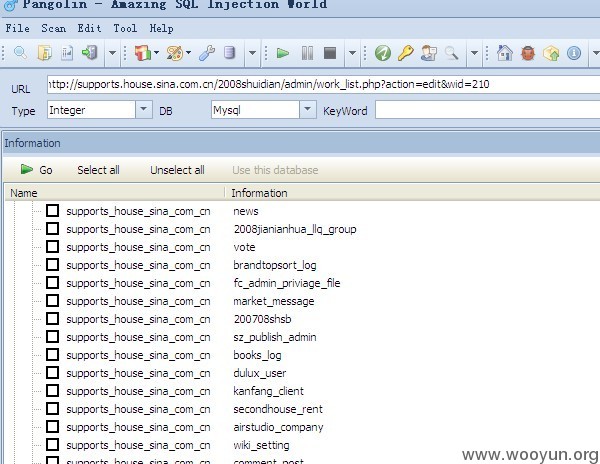Screen dimensions: 600x464
Task: Click the Pangolin app icon in title bar
Action: click(10, 5)
